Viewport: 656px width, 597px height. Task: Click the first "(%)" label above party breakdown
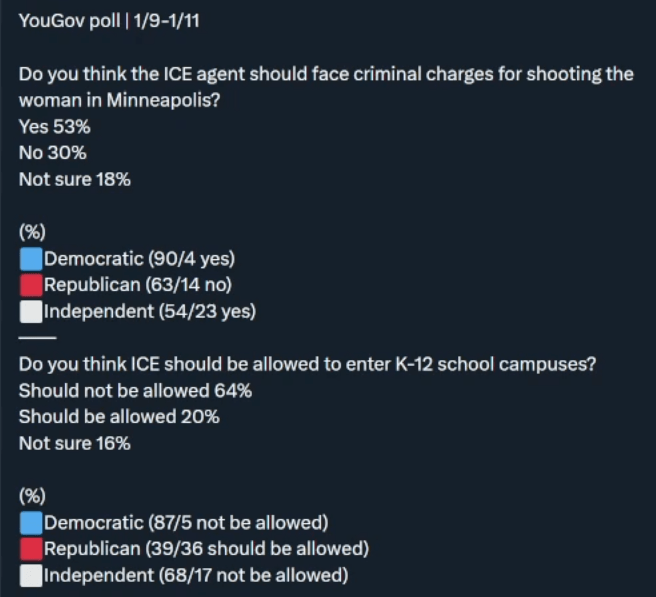(x=32, y=233)
